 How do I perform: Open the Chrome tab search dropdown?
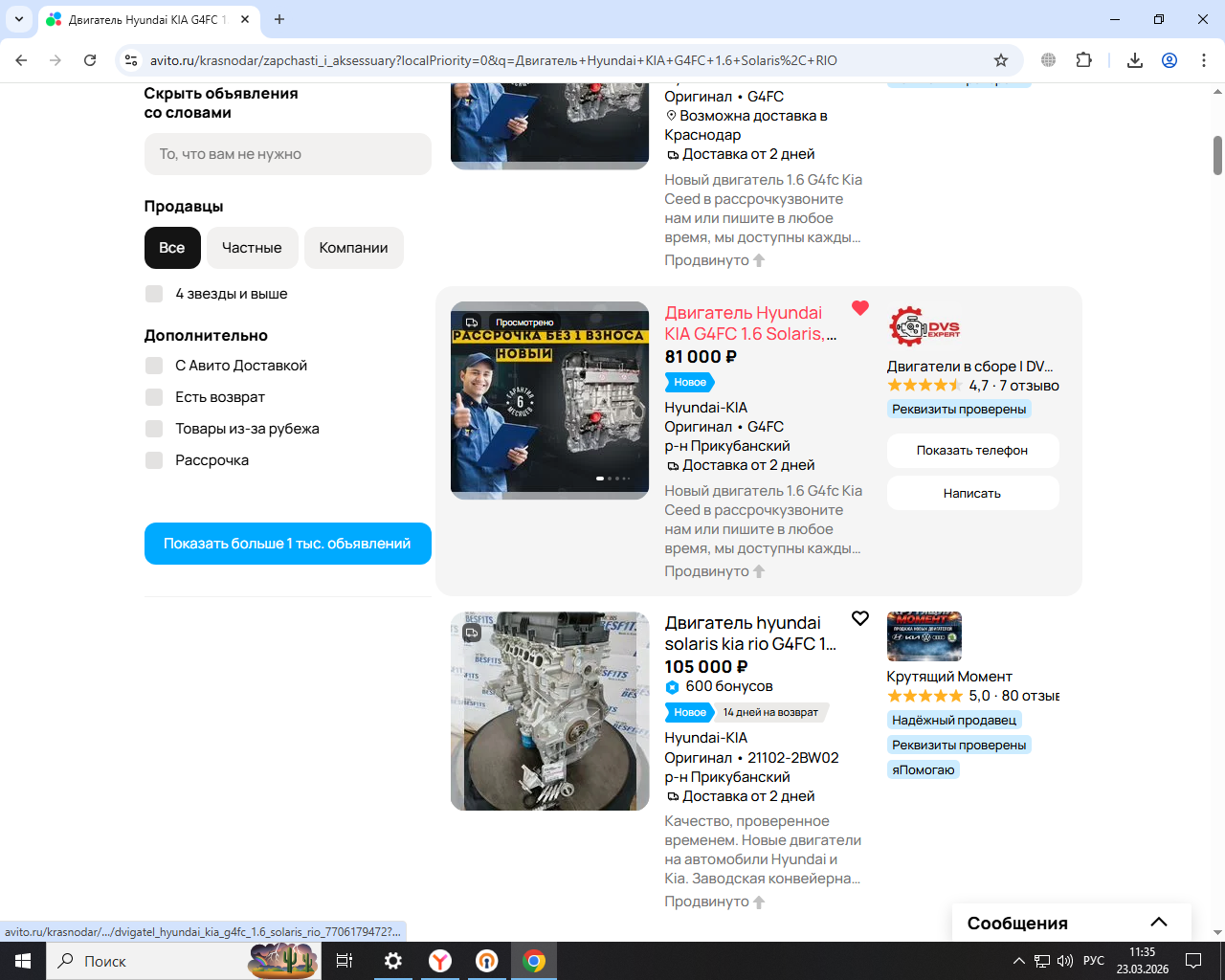click(19, 19)
